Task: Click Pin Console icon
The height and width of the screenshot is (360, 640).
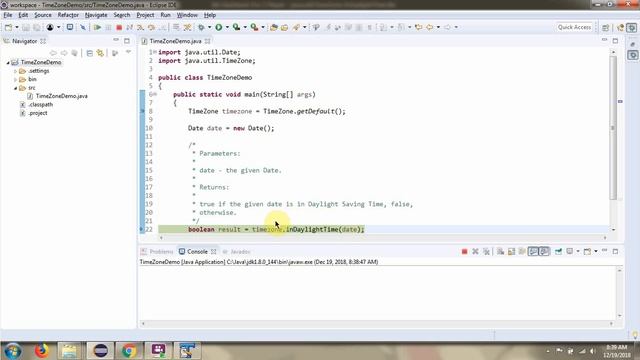Action: [x=558, y=251]
